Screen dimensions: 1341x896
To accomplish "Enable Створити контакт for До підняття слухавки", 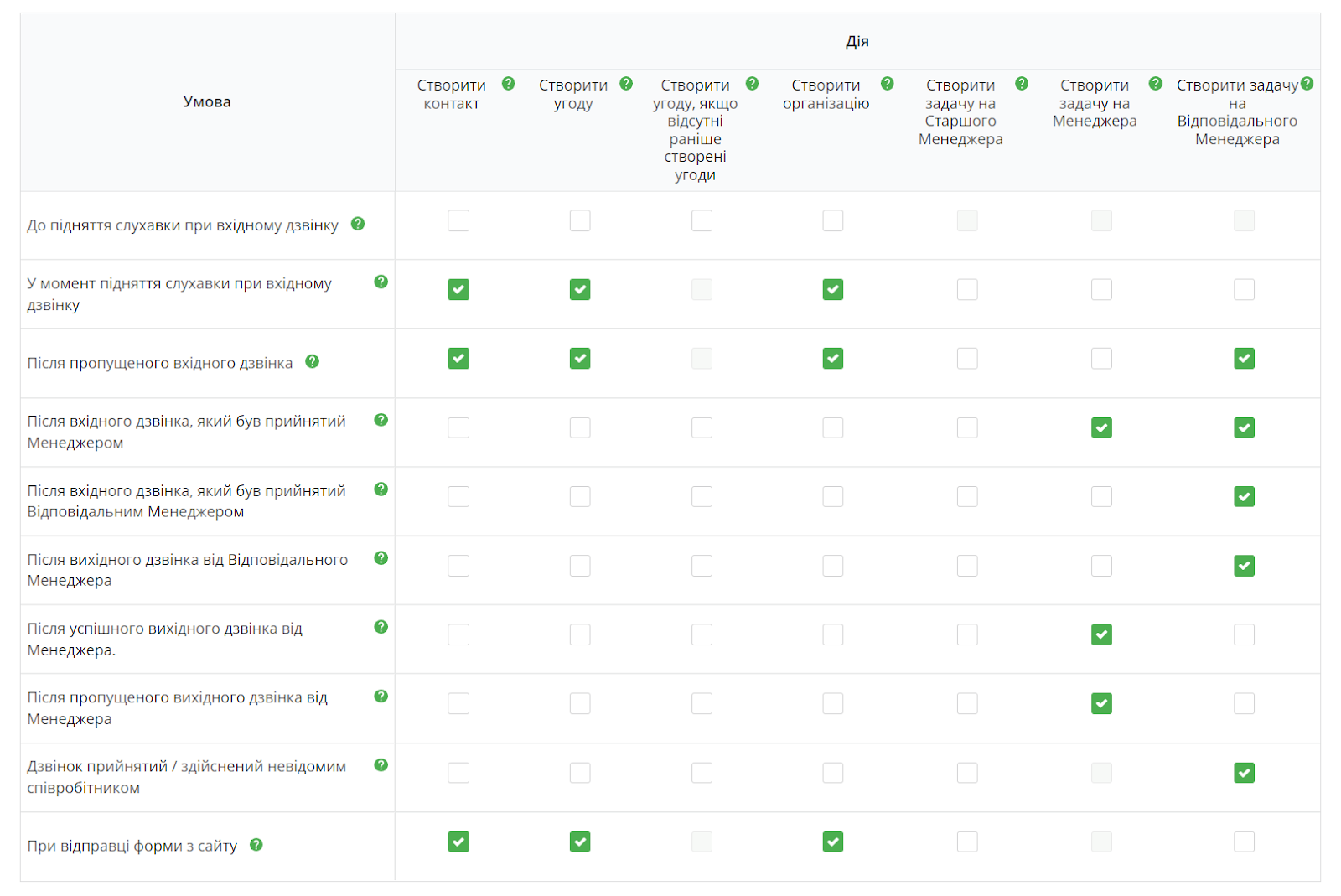I will (458, 220).
